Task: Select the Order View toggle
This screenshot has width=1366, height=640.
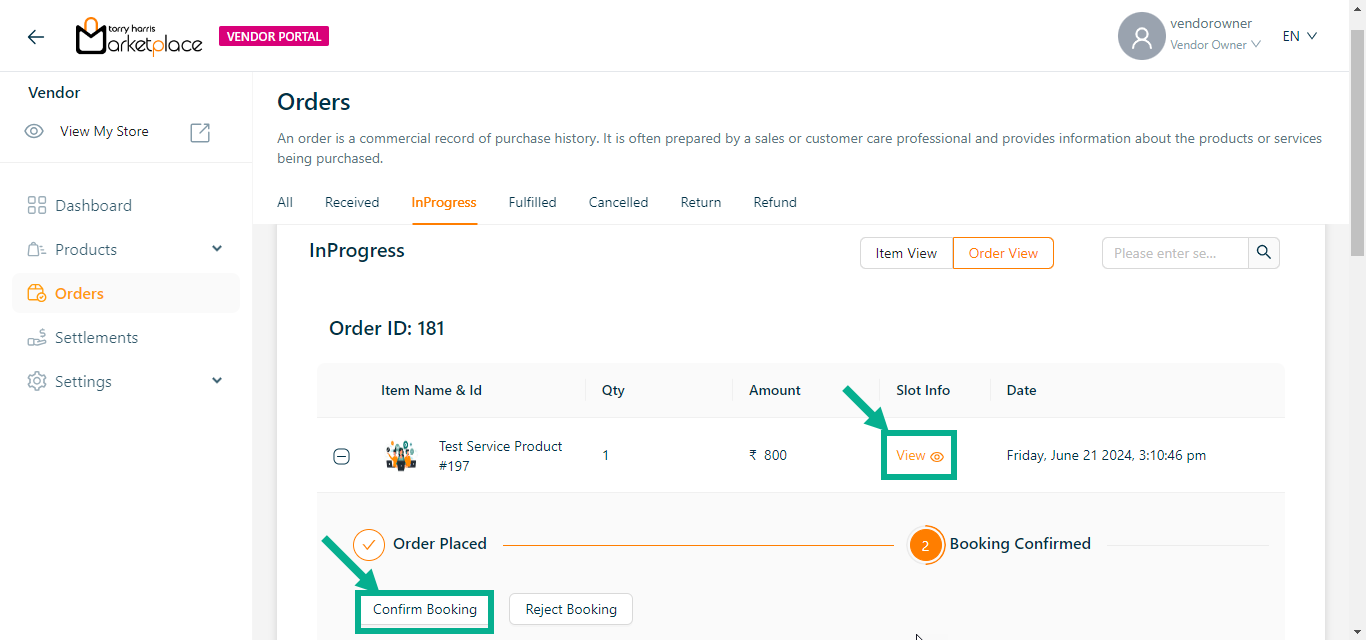Action: click(x=1003, y=253)
